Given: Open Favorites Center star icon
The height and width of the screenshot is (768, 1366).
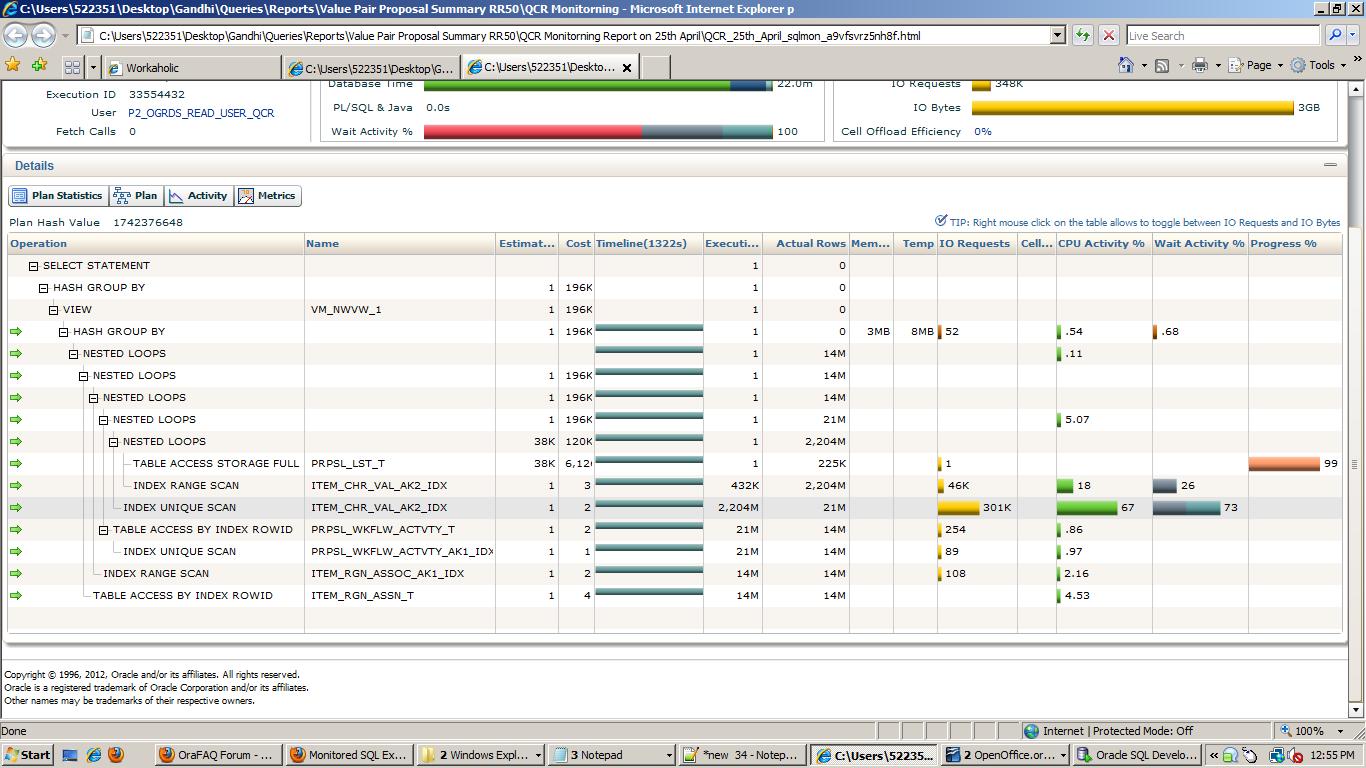Looking at the screenshot, I should [x=13, y=65].
